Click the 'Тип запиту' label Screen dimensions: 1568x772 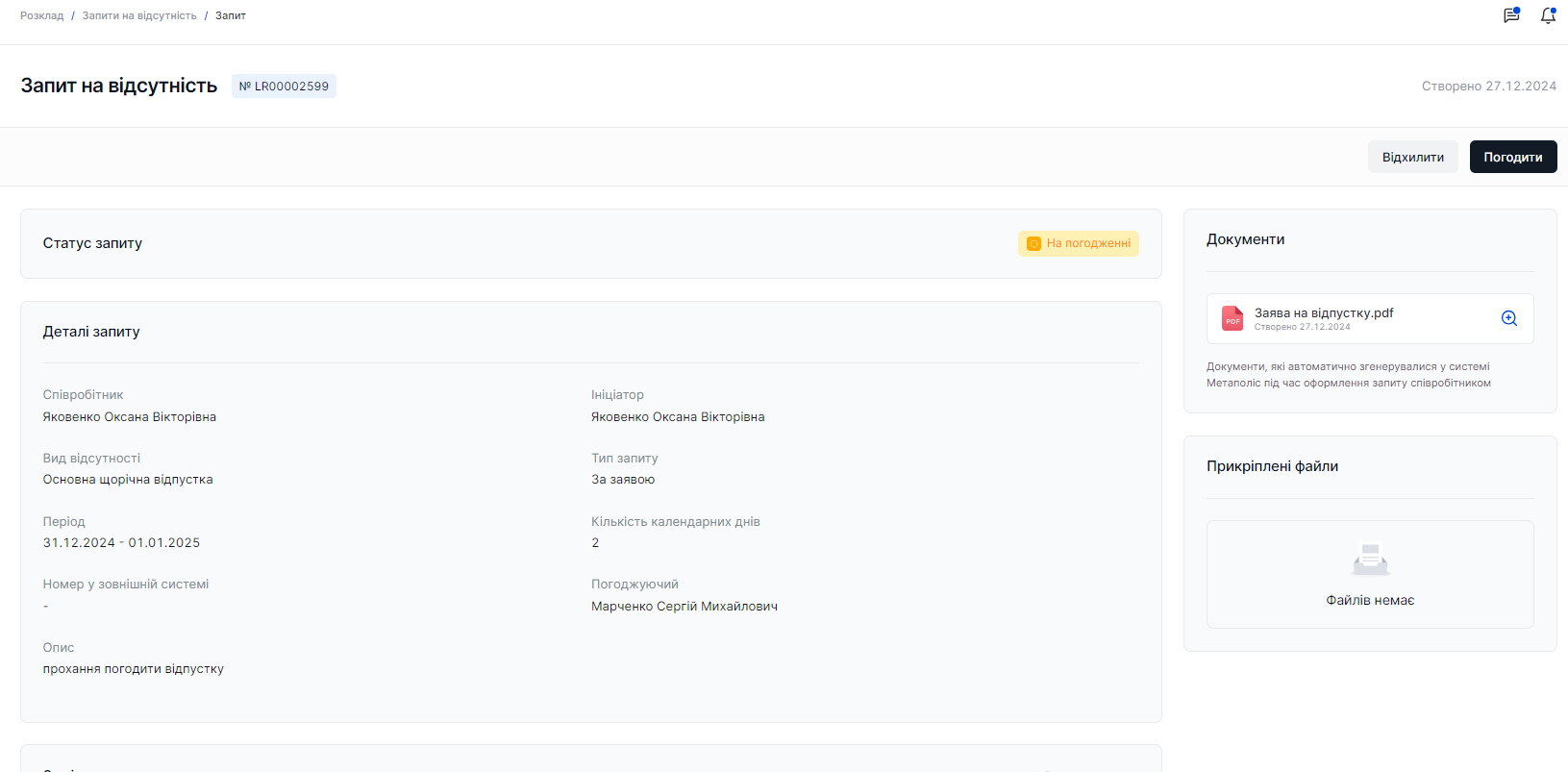point(625,458)
